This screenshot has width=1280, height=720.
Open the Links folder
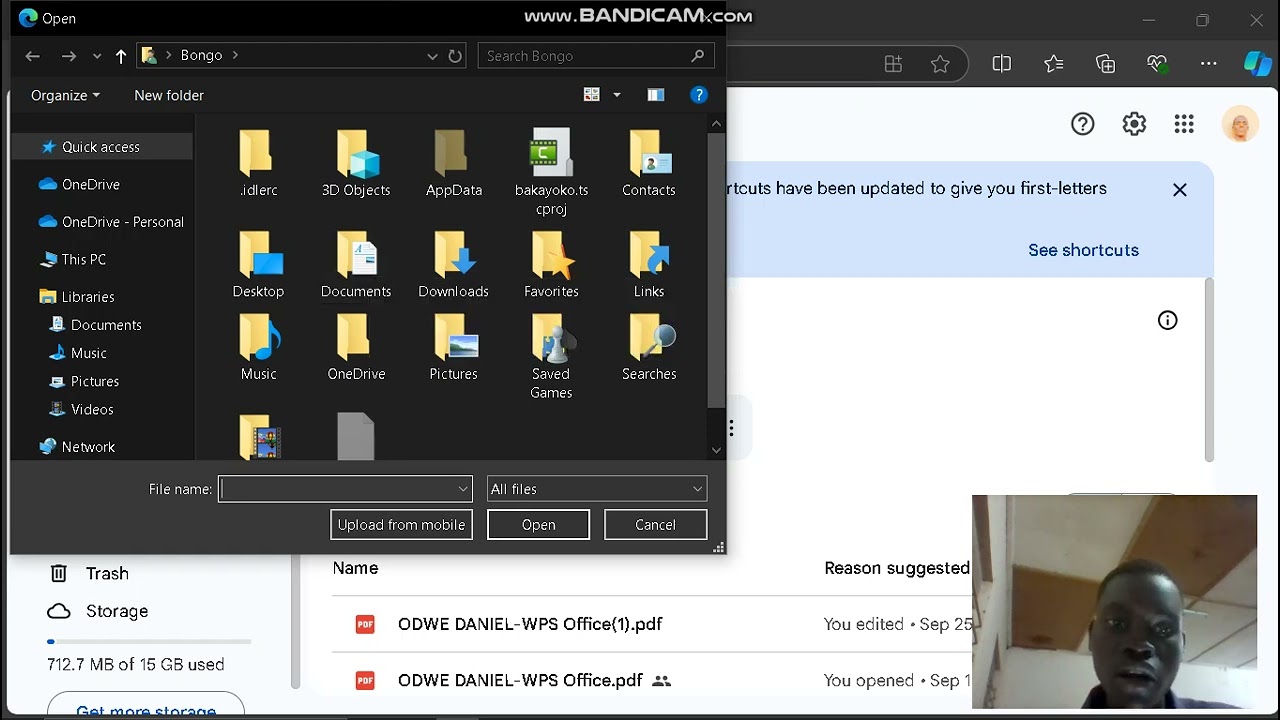[648, 265]
